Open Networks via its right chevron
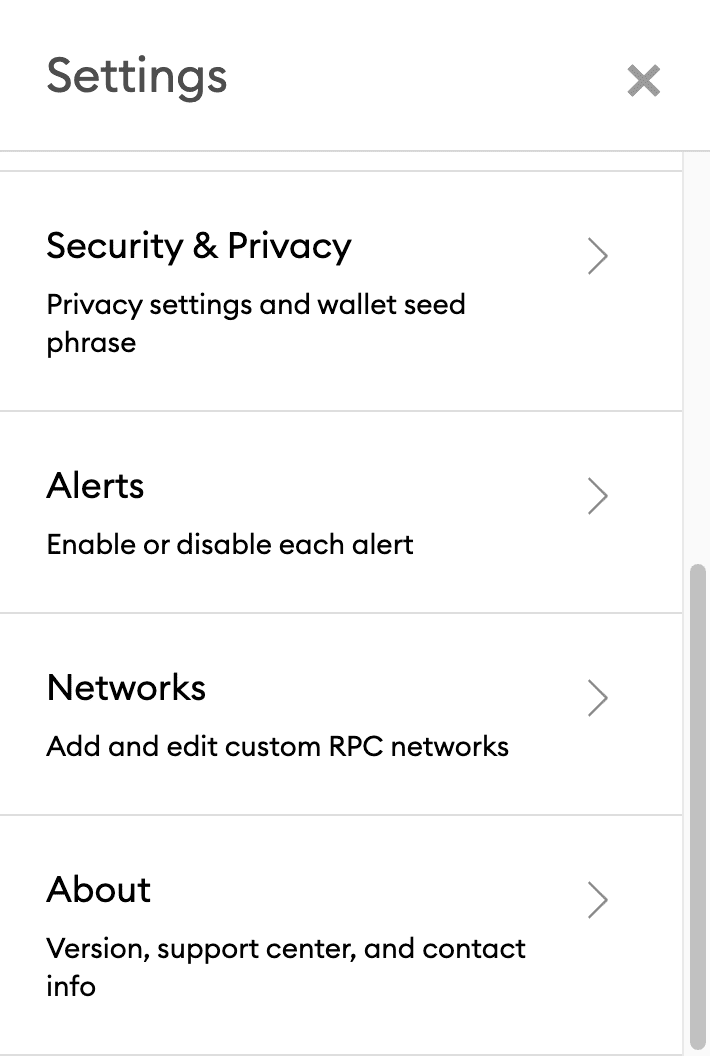This screenshot has width=710, height=1056. tap(597, 698)
